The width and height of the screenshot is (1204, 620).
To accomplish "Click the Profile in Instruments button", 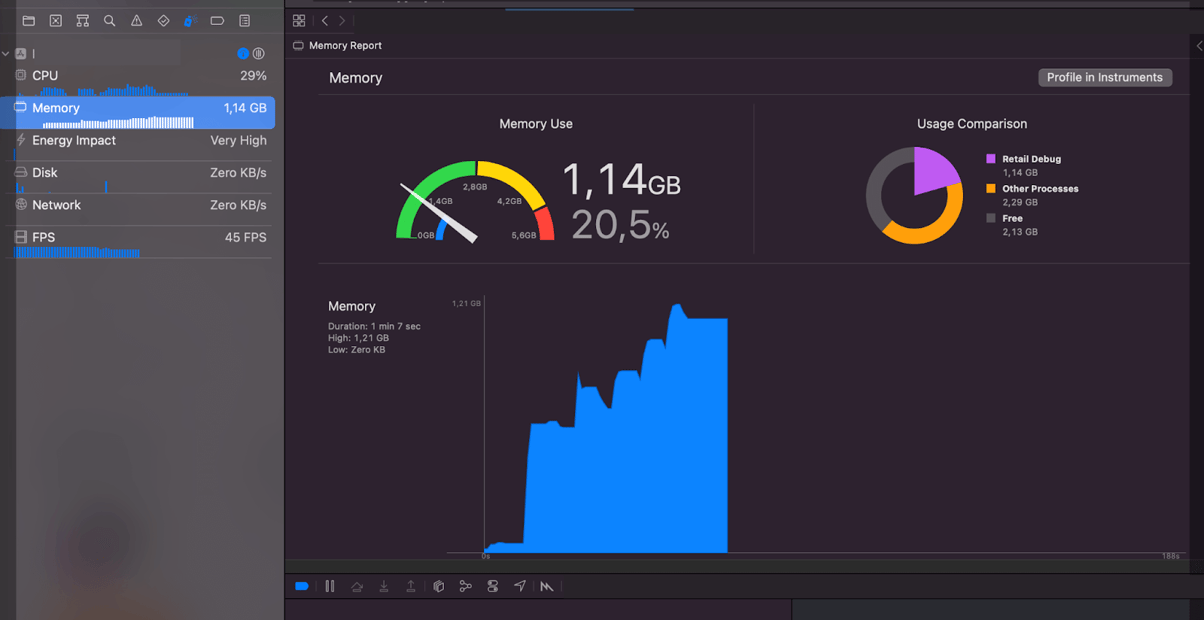I will tap(1105, 77).
